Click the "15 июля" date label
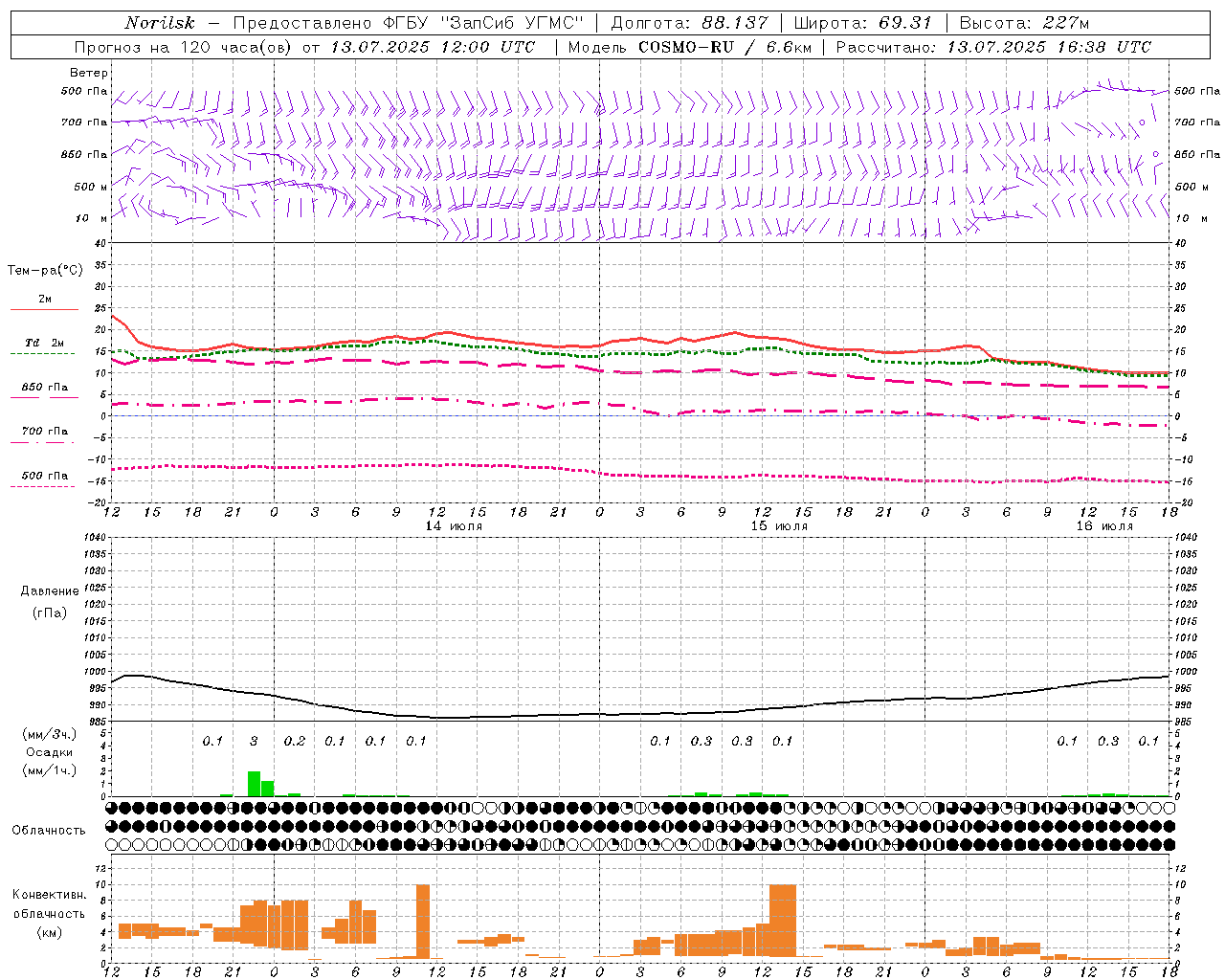Screen dimensions: 1225x980 coord(779,526)
